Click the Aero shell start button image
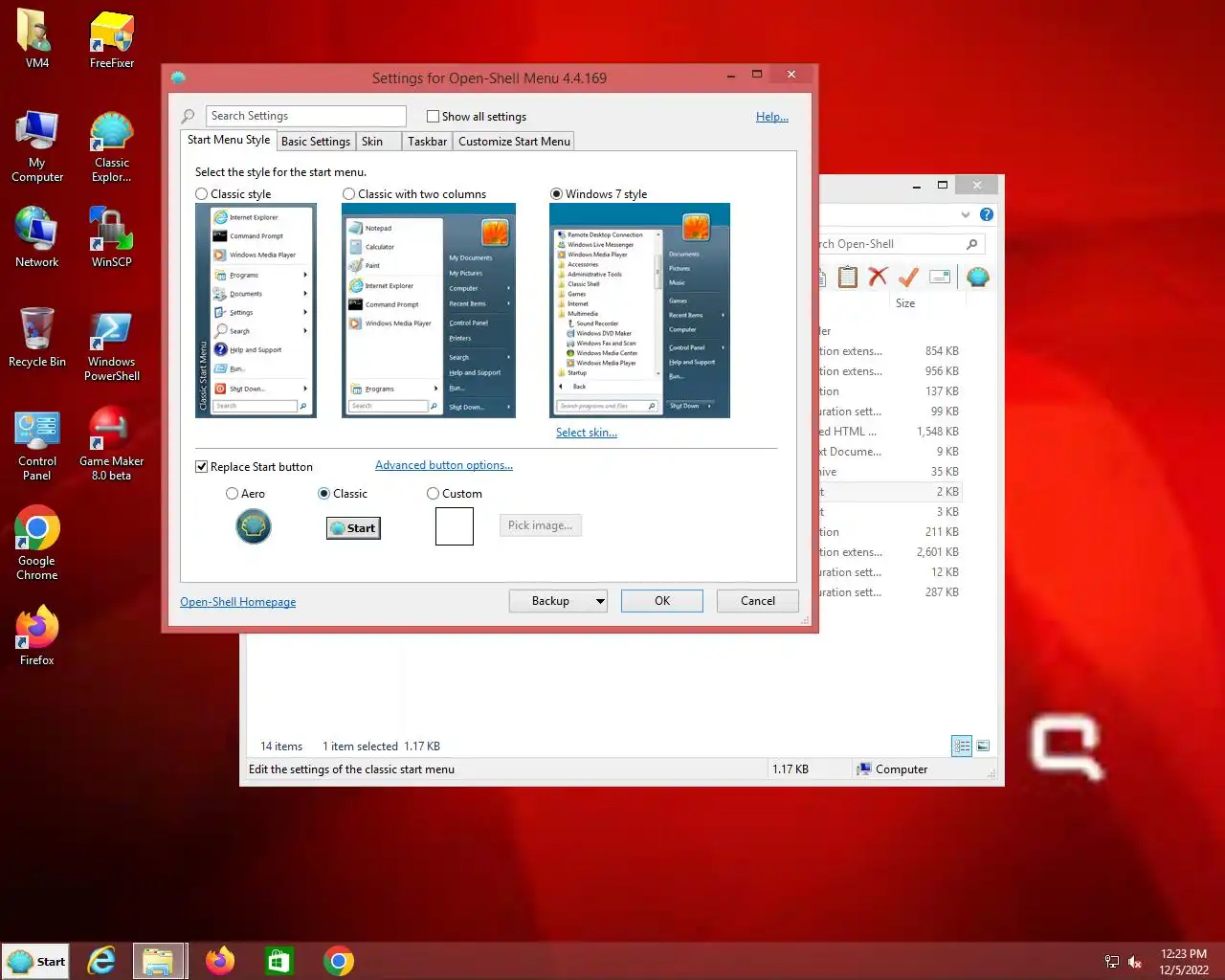The image size is (1225, 980). tap(254, 526)
